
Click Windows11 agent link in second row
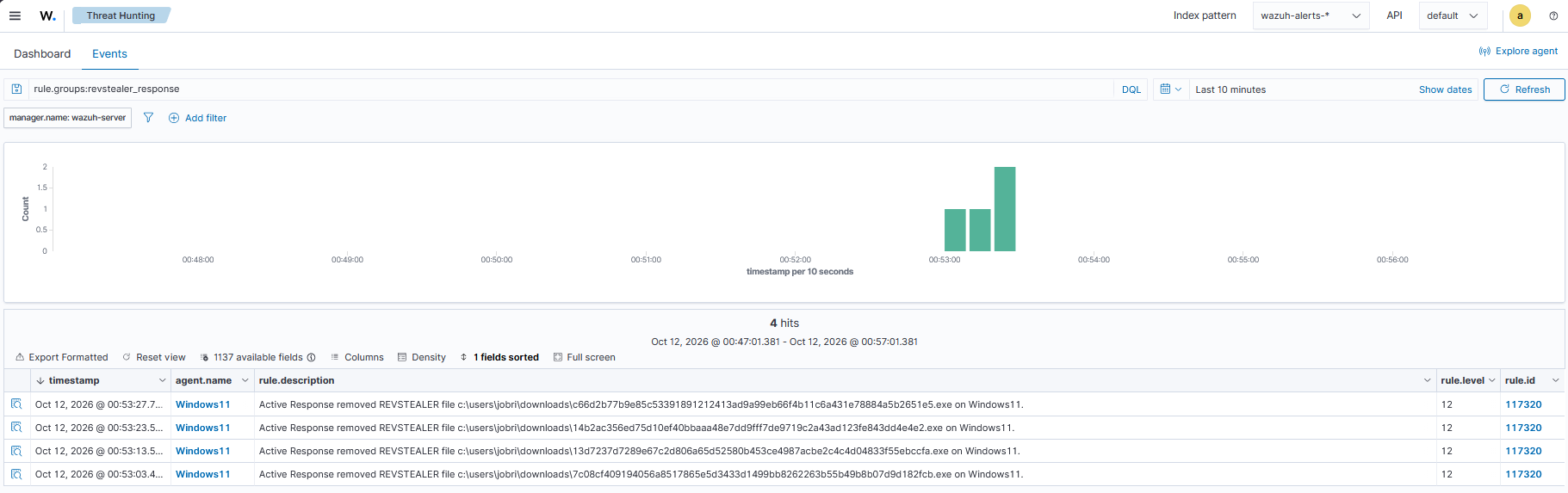pos(202,428)
